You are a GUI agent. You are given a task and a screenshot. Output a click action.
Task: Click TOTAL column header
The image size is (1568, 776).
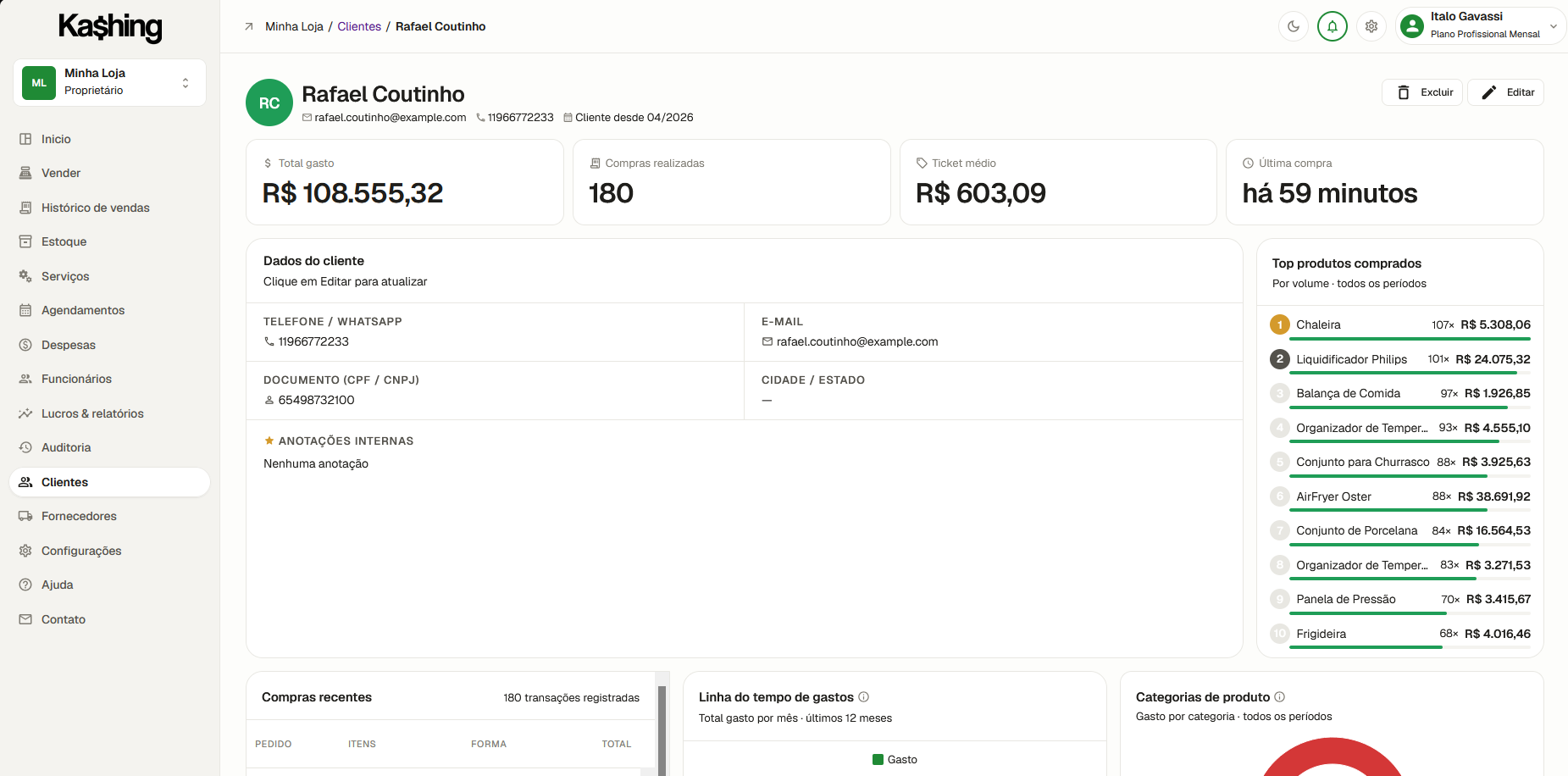[x=617, y=744]
